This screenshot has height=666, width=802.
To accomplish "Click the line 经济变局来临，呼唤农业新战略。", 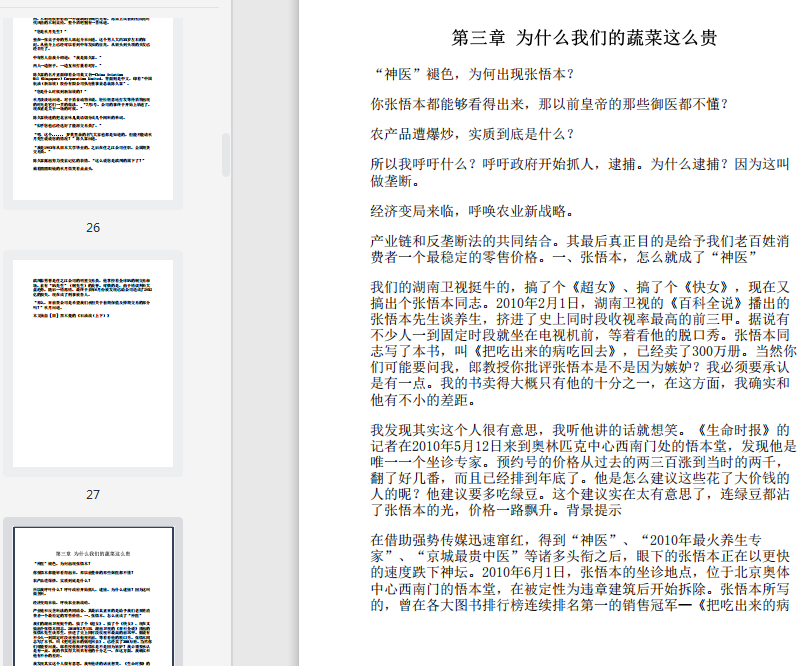I will click(x=473, y=211).
